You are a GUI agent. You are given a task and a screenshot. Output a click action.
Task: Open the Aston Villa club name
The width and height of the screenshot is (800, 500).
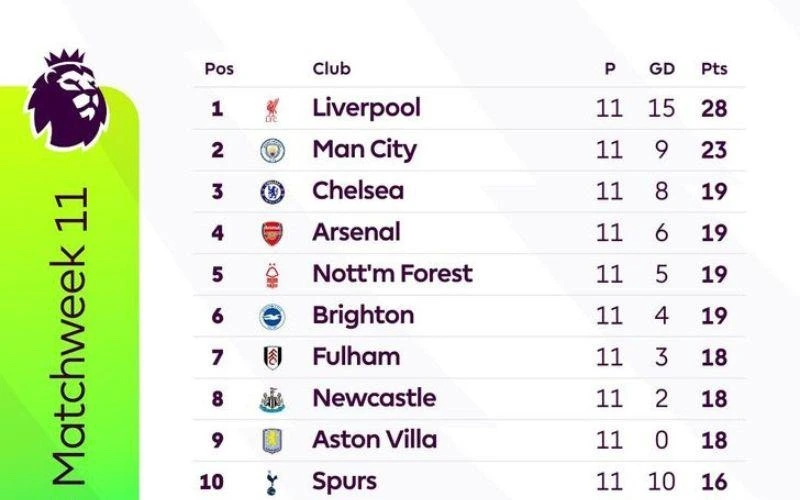(374, 440)
